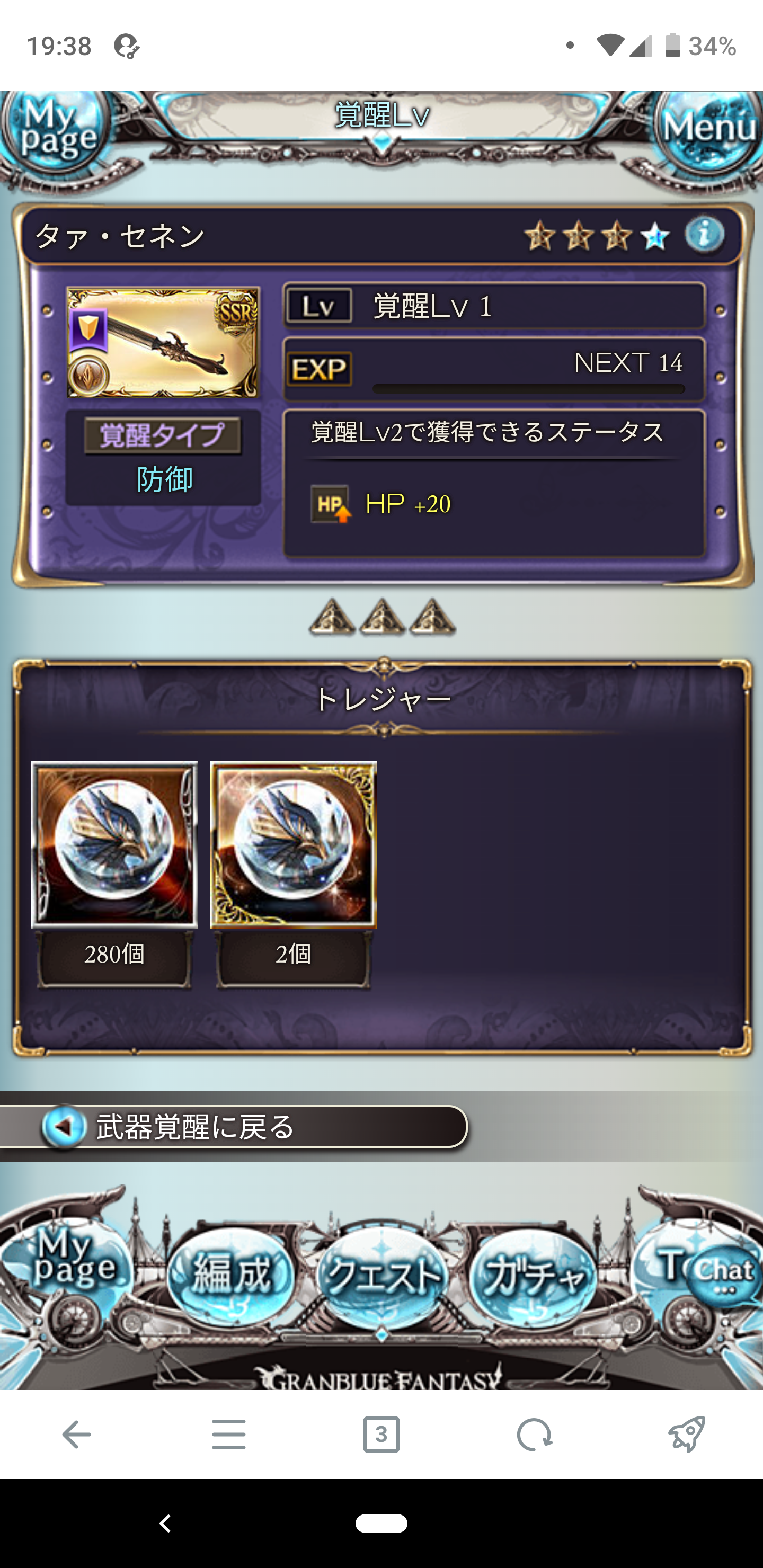Screen dimensions: 763x1568
Task: Go back with 武器覚醒に戻る button
Action: (234, 1127)
